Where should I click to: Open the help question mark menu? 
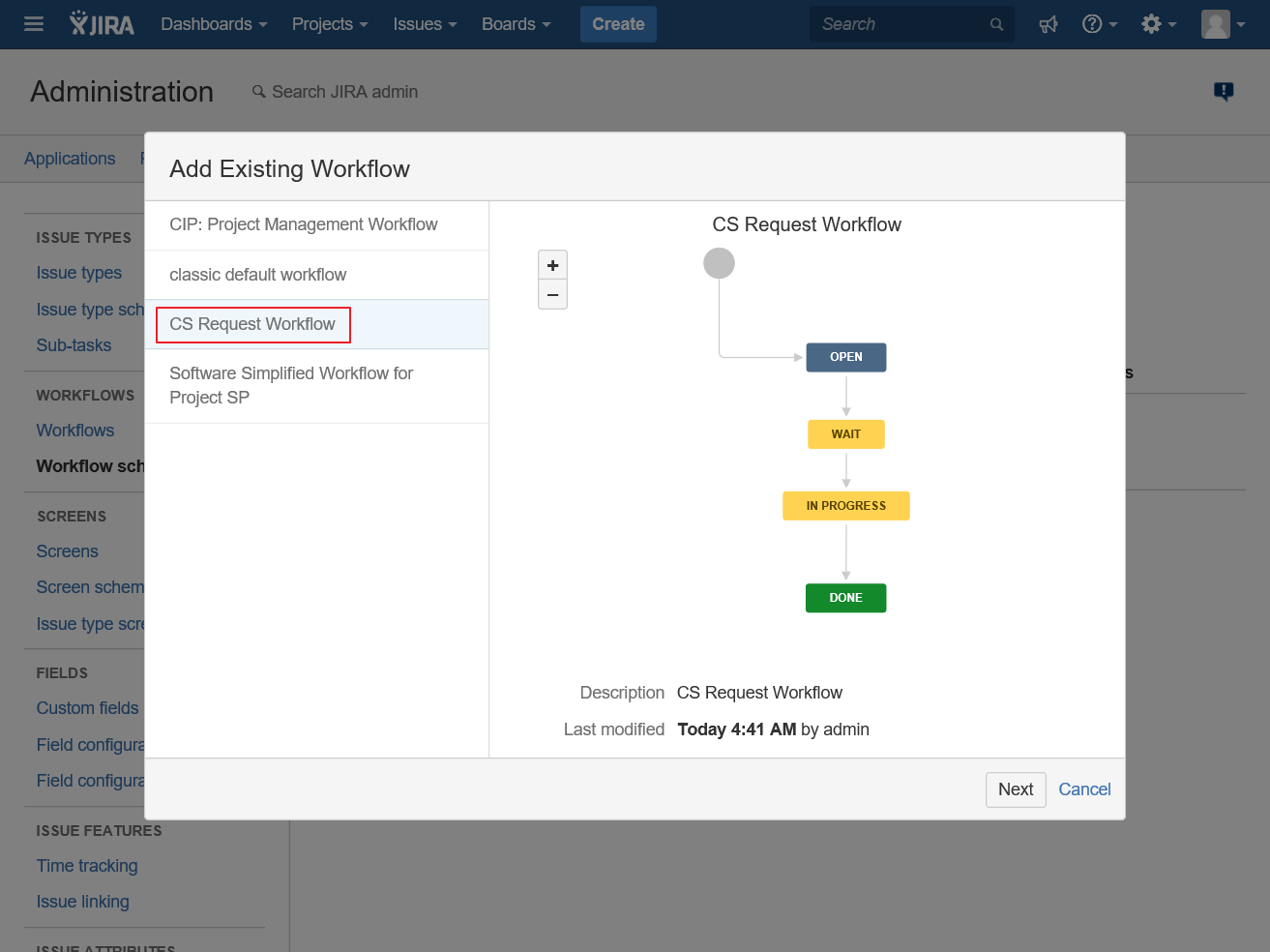point(1100,24)
